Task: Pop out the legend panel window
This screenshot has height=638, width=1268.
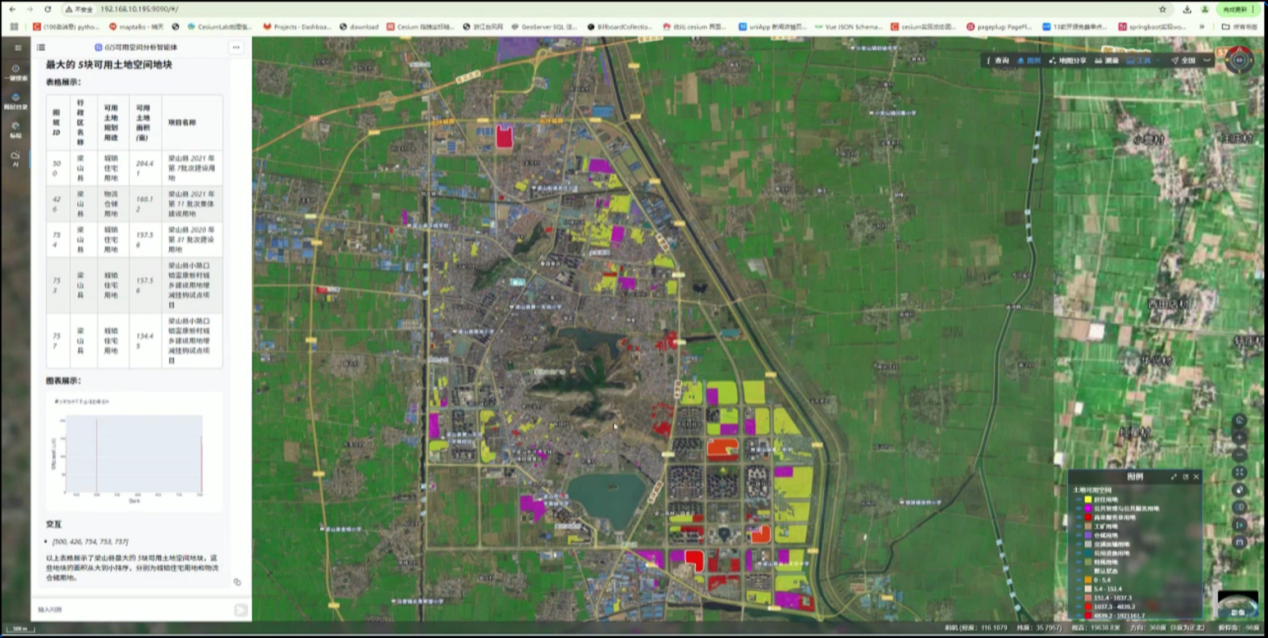Action: [x=1185, y=477]
